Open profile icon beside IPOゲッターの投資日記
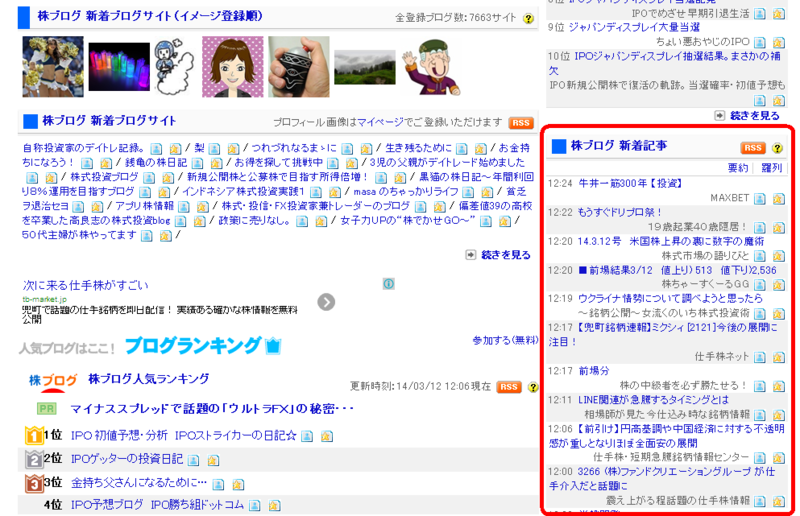The image size is (800, 516). 193,460
